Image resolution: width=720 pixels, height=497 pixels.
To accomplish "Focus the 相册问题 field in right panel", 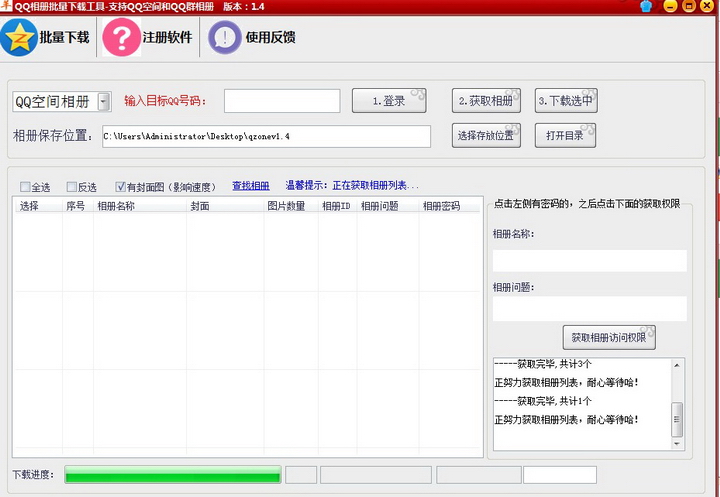I will [x=590, y=308].
